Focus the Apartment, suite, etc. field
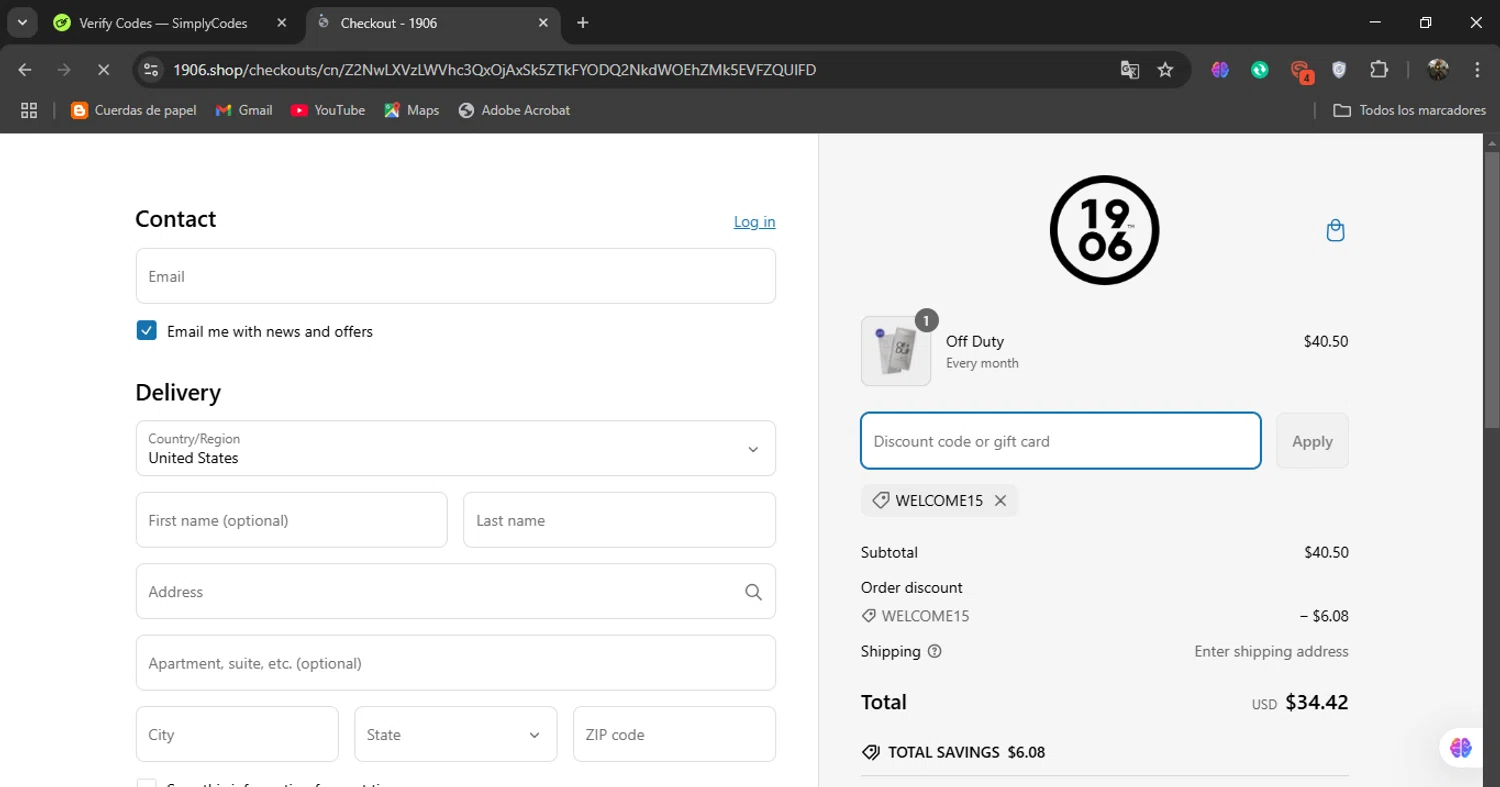This screenshot has height=787, width=1500. pyautogui.click(x=455, y=663)
